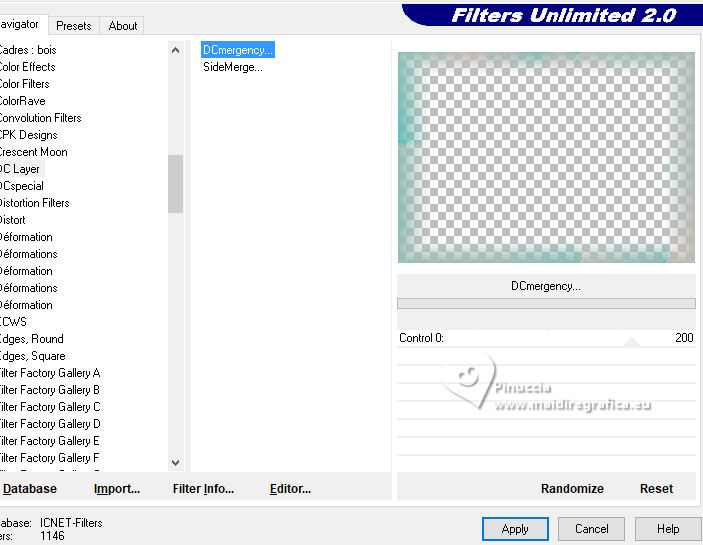Select Filter Factory Gallery C
The height and width of the screenshot is (545, 703).
click(x=50, y=407)
